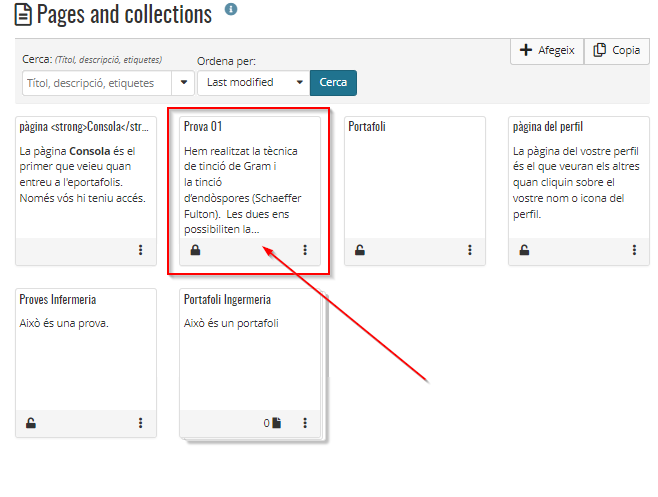The height and width of the screenshot is (497, 658).
Task: Focus the Títol, descripció, etiquetes search field
Action: click(x=97, y=83)
